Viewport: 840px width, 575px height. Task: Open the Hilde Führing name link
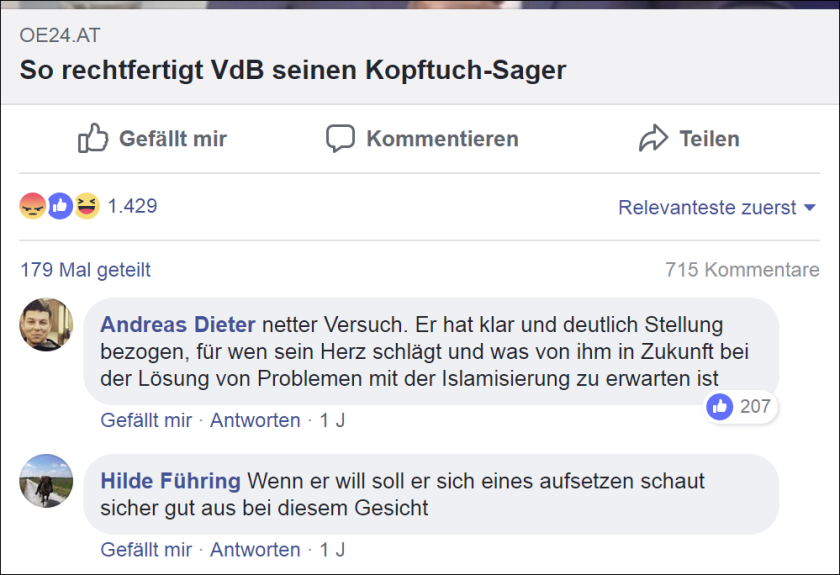tap(169, 482)
